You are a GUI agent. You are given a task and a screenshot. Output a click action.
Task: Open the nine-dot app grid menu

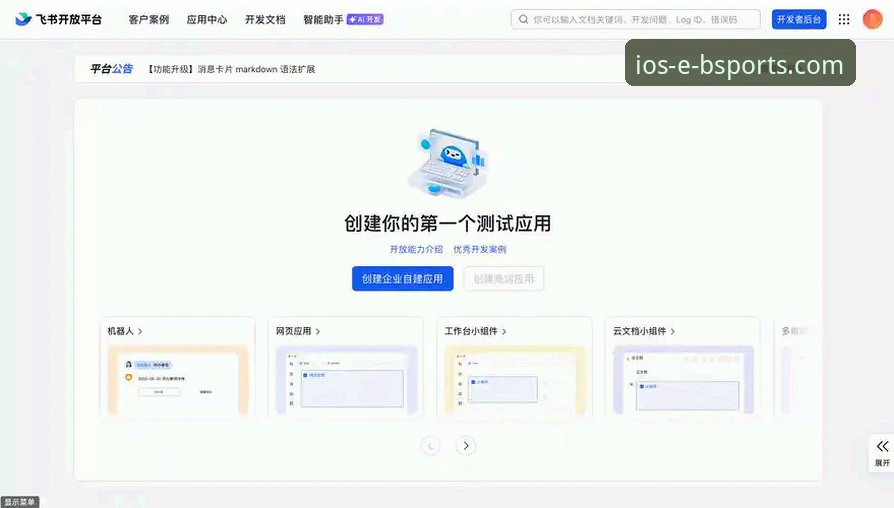point(844,19)
